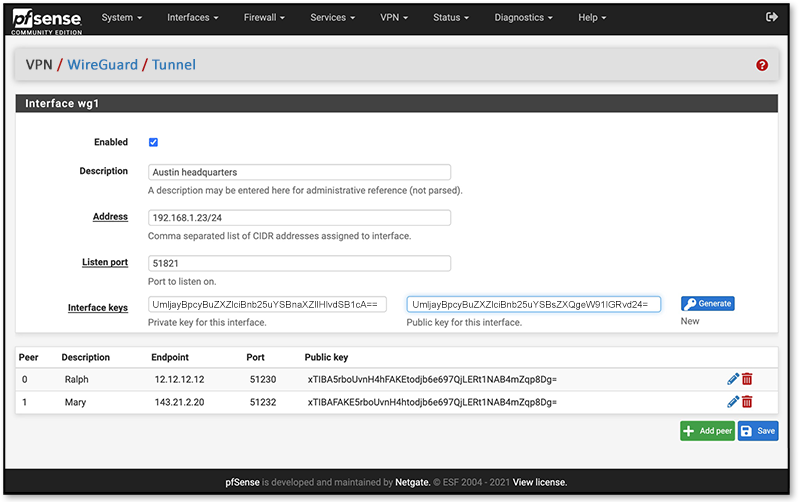Viewport: 800px width, 503px height.
Task: Open the View license link
Action: (x=541, y=483)
